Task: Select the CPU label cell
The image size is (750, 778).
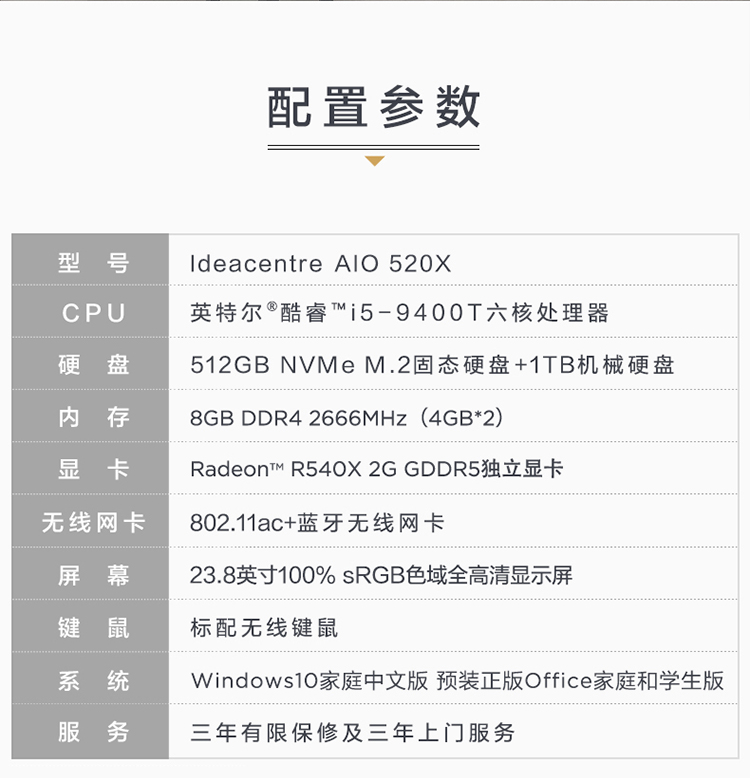Action: [x=90, y=312]
